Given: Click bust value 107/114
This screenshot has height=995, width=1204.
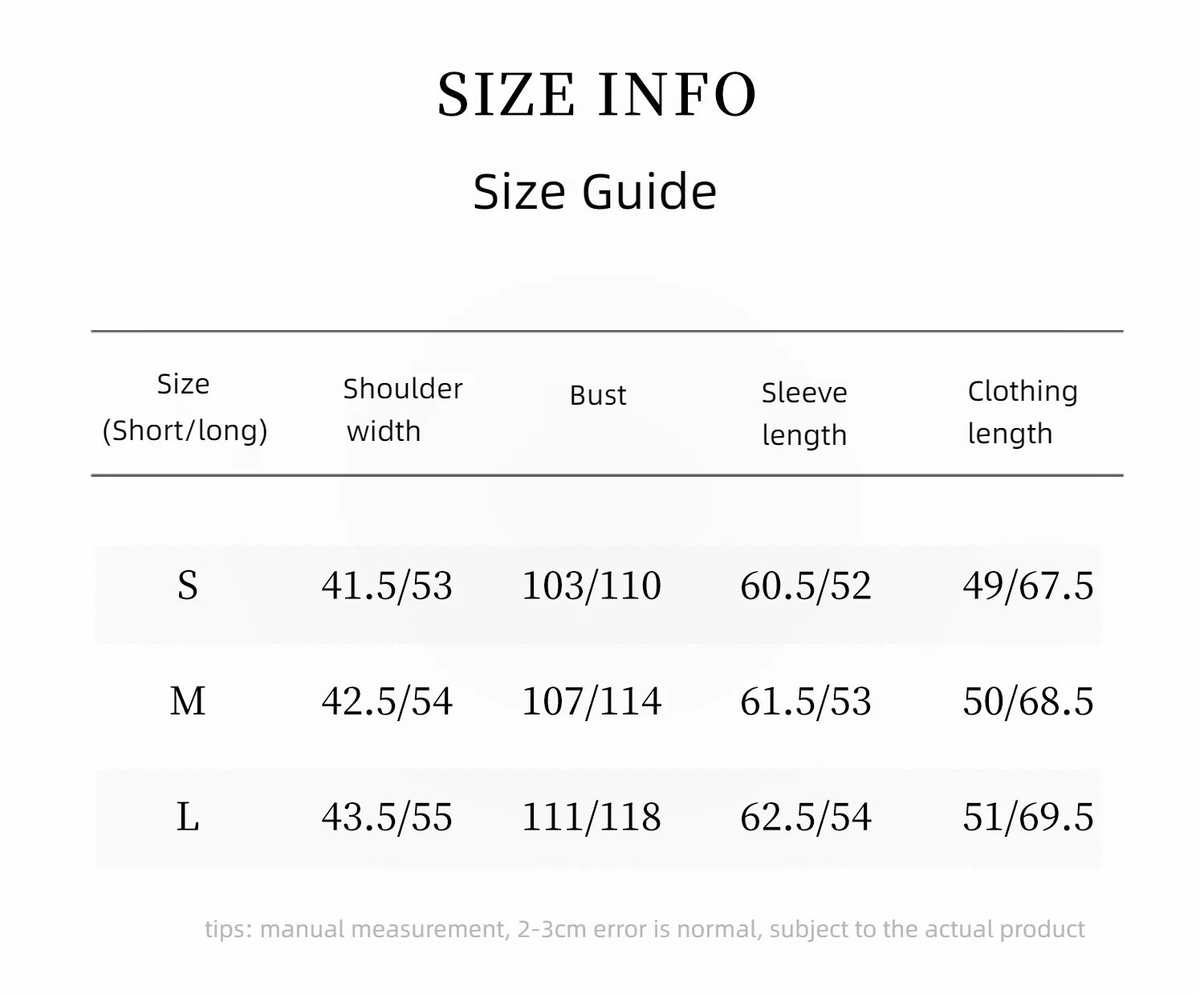Looking at the screenshot, I should [592, 701].
